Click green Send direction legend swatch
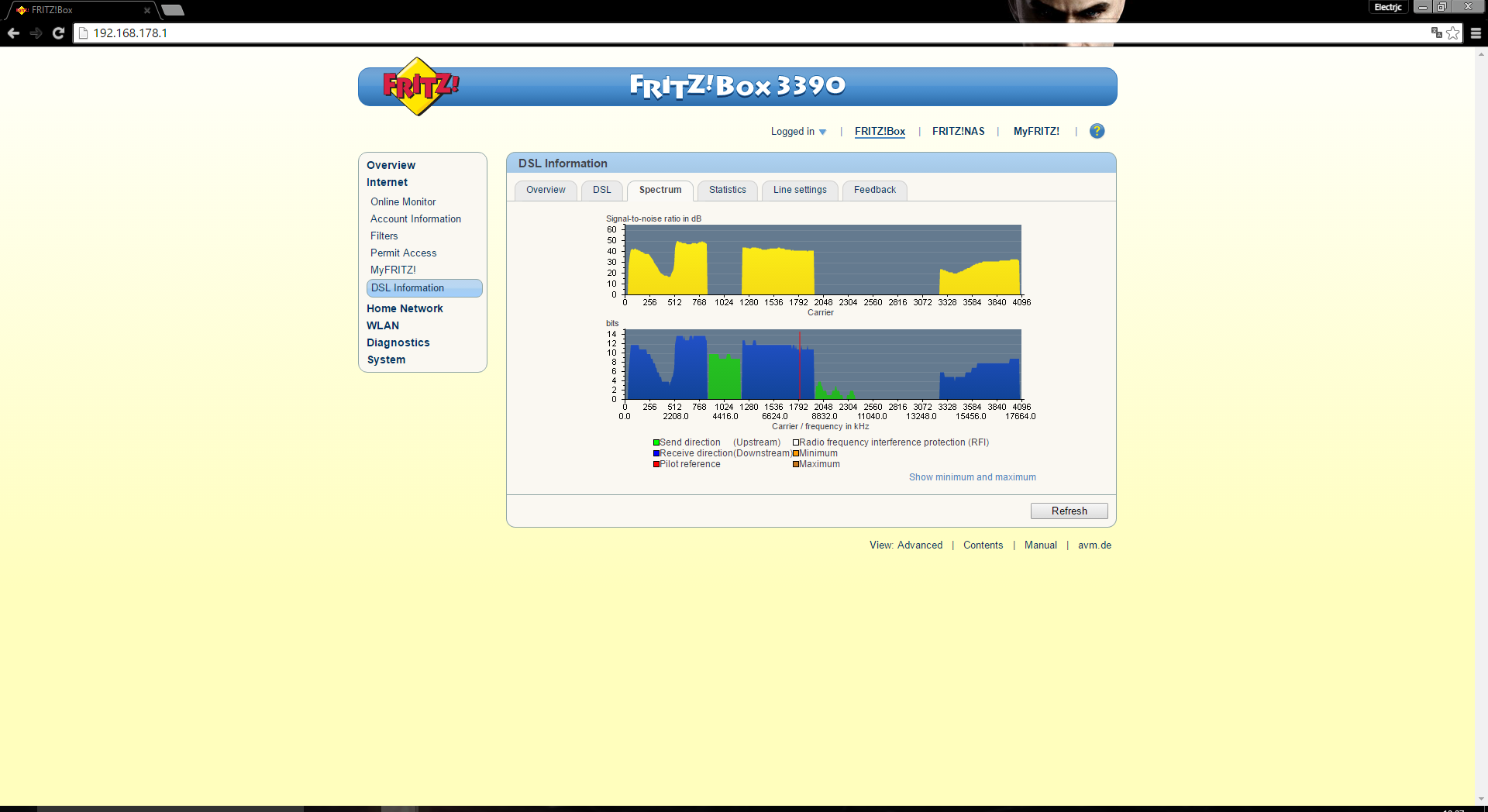 pos(656,443)
